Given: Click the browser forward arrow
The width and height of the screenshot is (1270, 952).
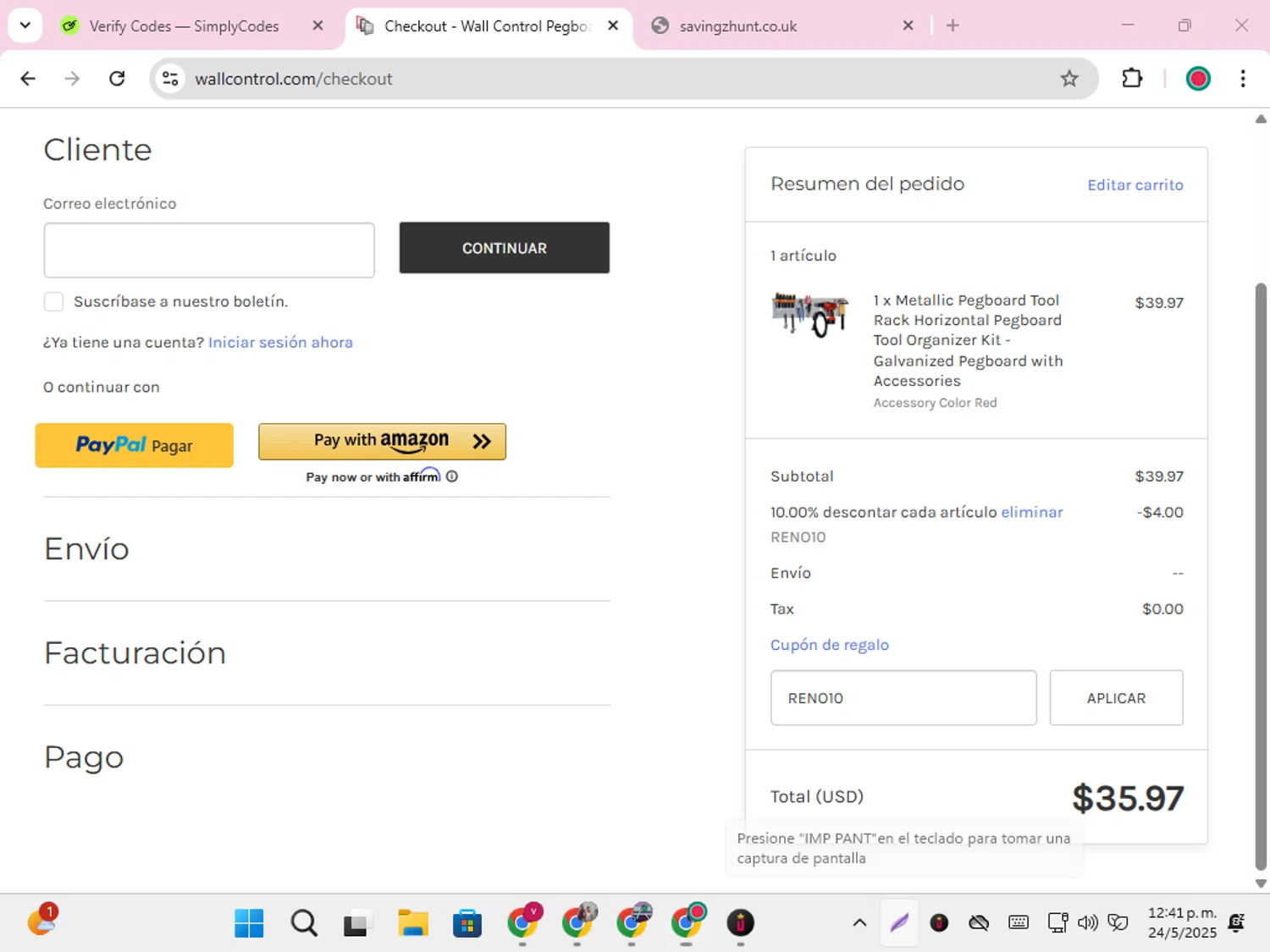Looking at the screenshot, I should pos(72,79).
